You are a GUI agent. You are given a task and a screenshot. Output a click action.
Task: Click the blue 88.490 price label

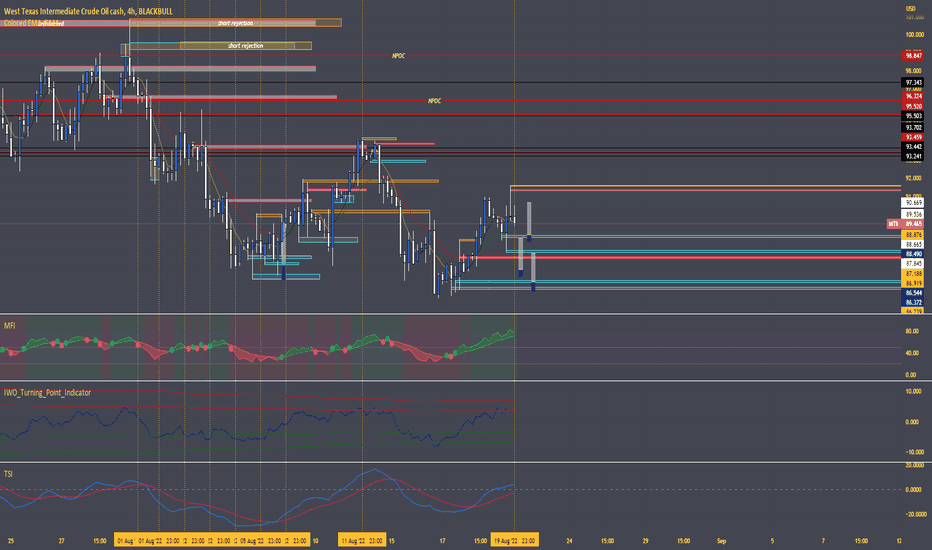[913, 254]
